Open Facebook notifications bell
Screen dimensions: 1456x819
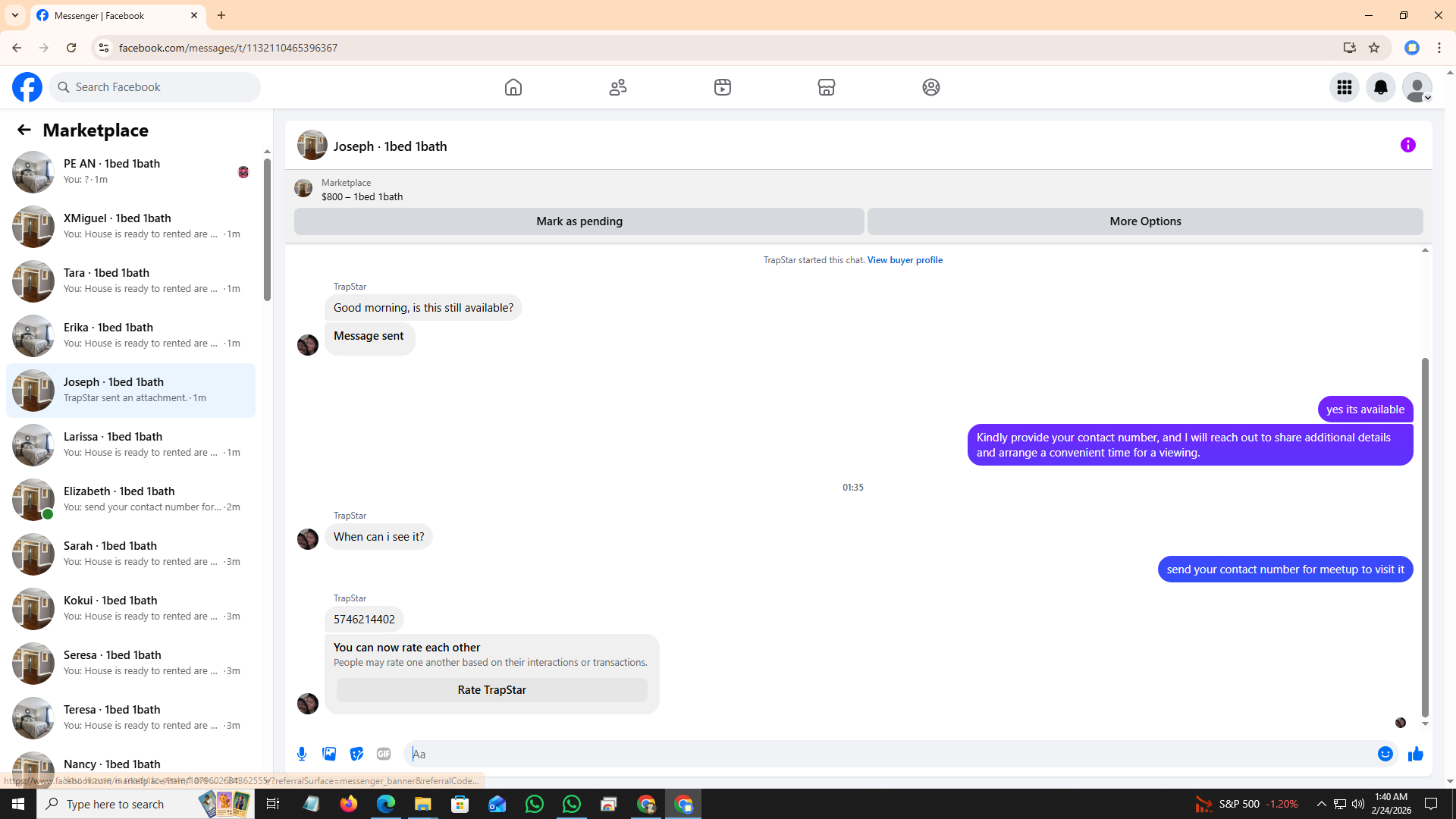coord(1380,87)
